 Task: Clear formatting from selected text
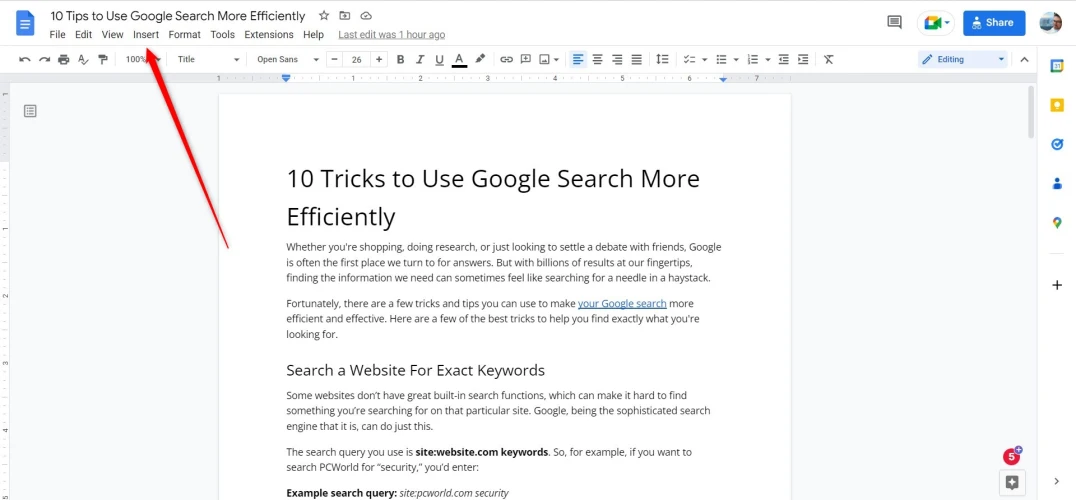828,60
